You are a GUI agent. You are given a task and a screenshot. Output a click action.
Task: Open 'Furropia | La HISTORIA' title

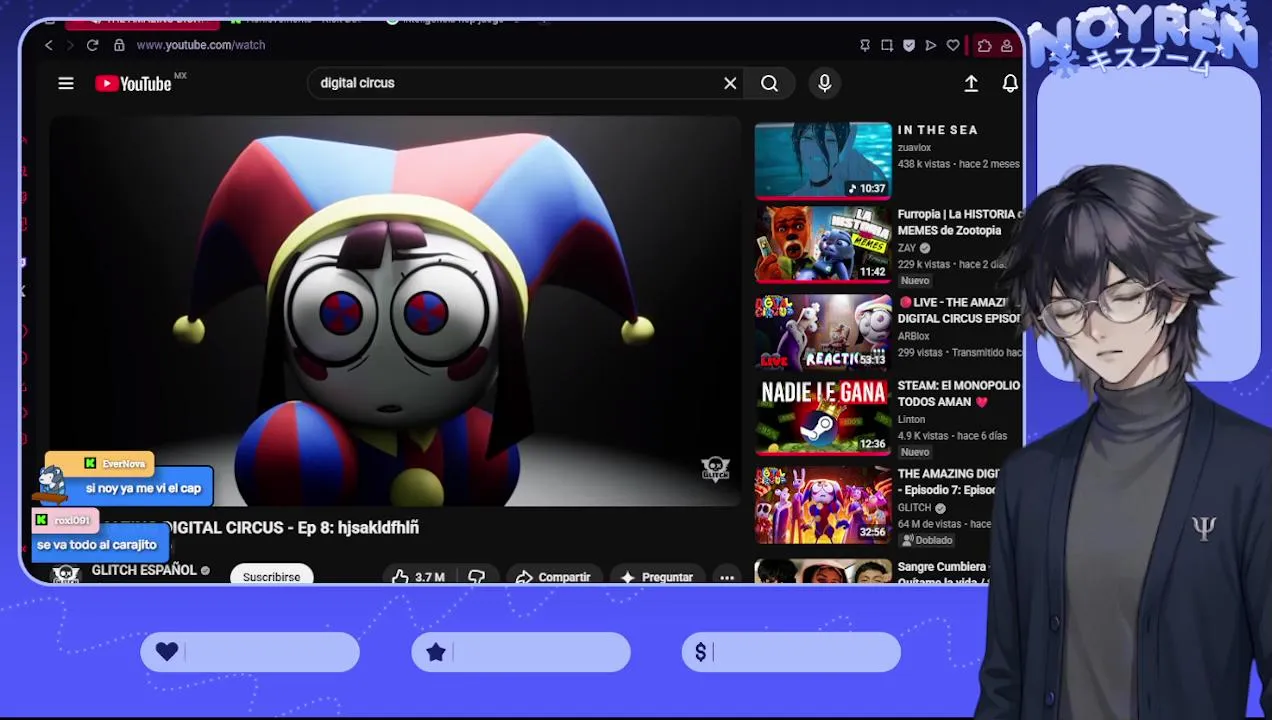tap(960, 222)
